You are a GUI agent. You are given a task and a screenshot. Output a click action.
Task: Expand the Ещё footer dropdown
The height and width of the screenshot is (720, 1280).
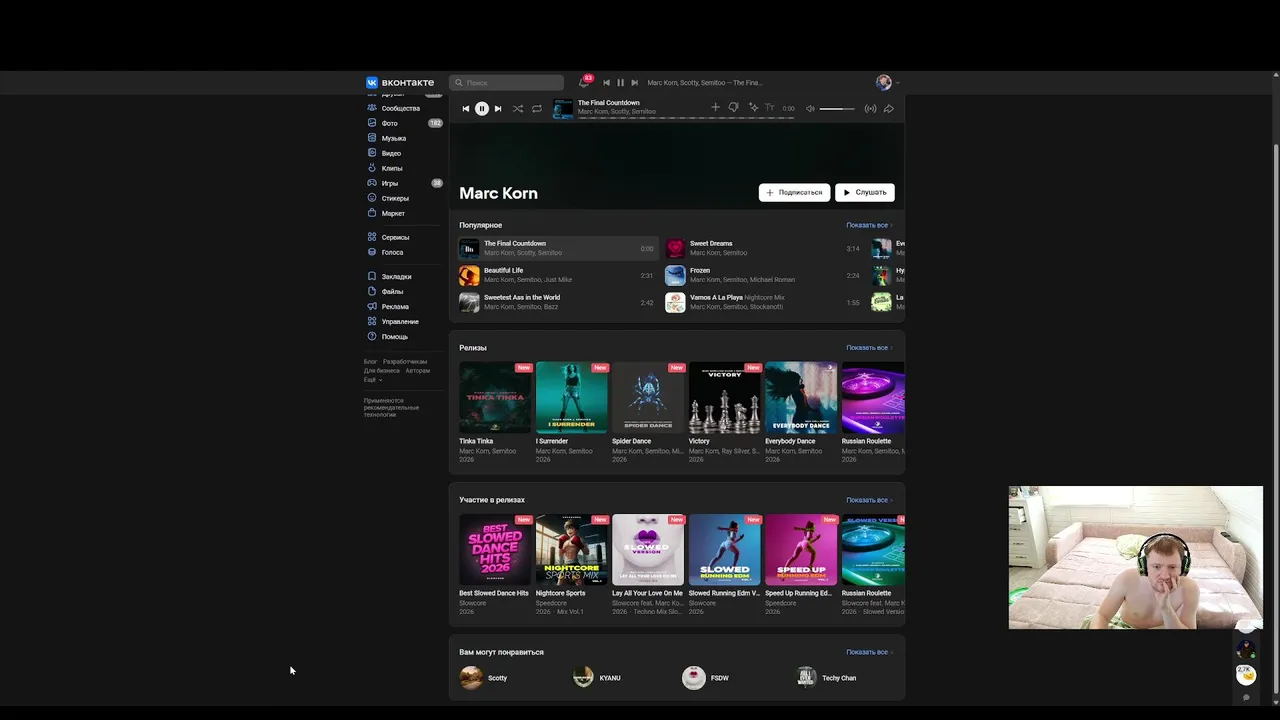tap(372, 380)
